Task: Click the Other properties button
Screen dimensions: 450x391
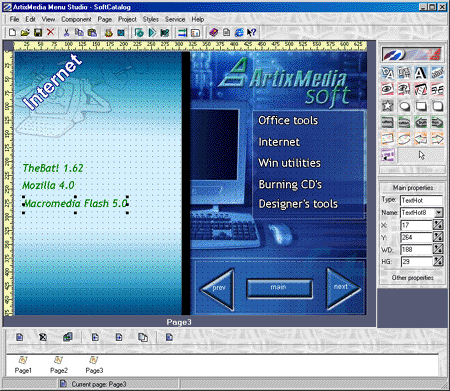Action: [x=413, y=278]
